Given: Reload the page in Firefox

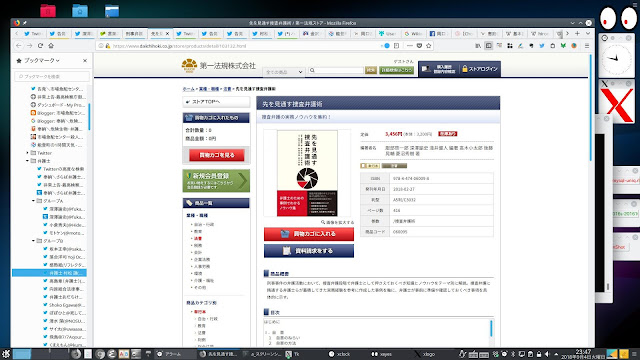Looking at the screenshot, I should (40, 46).
